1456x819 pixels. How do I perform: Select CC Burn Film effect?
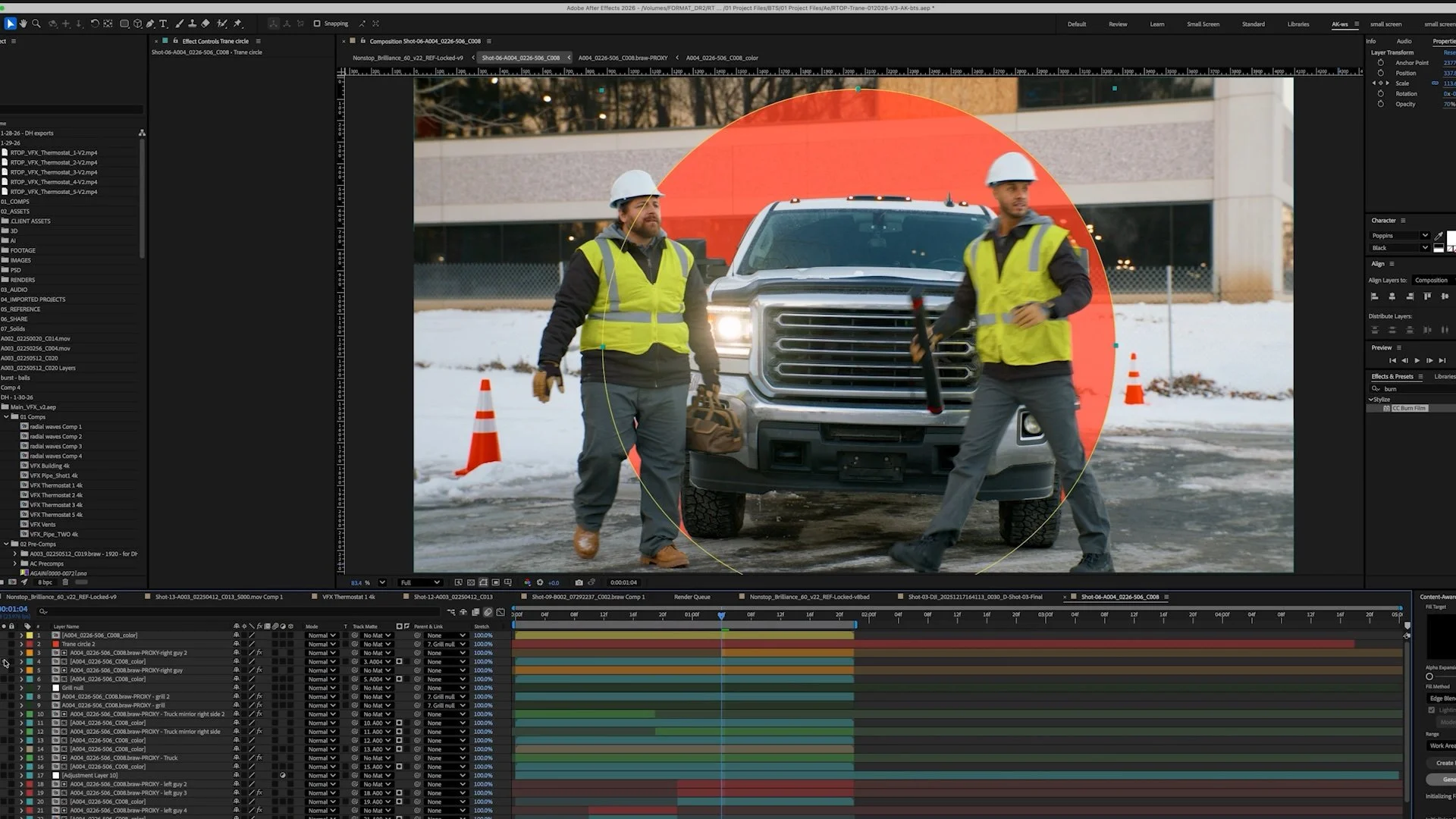[x=1408, y=408]
